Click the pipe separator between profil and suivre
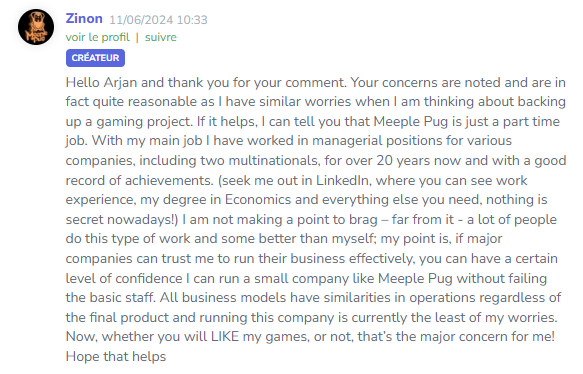 pyautogui.click(x=137, y=37)
